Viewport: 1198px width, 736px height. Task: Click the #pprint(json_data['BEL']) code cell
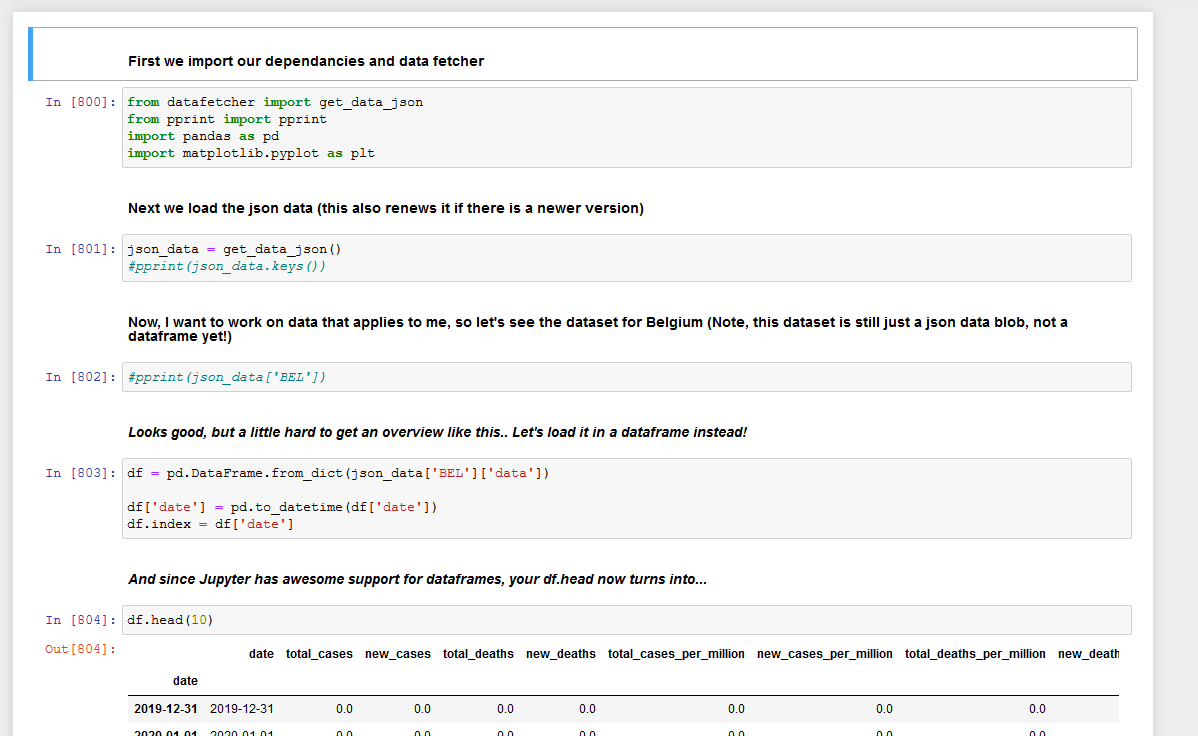pyautogui.click(x=626, y=377)
